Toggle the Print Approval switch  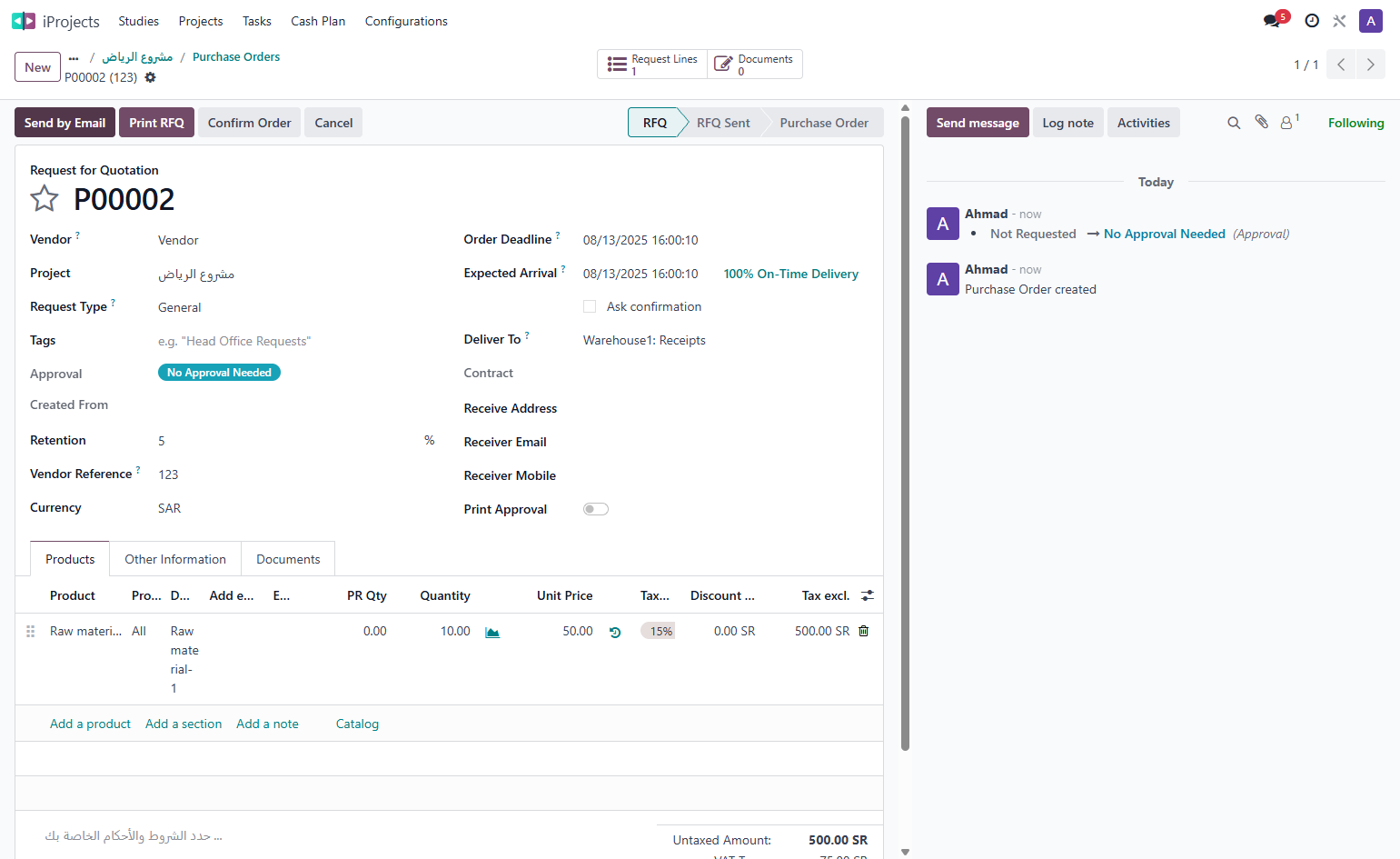point(596,509)
